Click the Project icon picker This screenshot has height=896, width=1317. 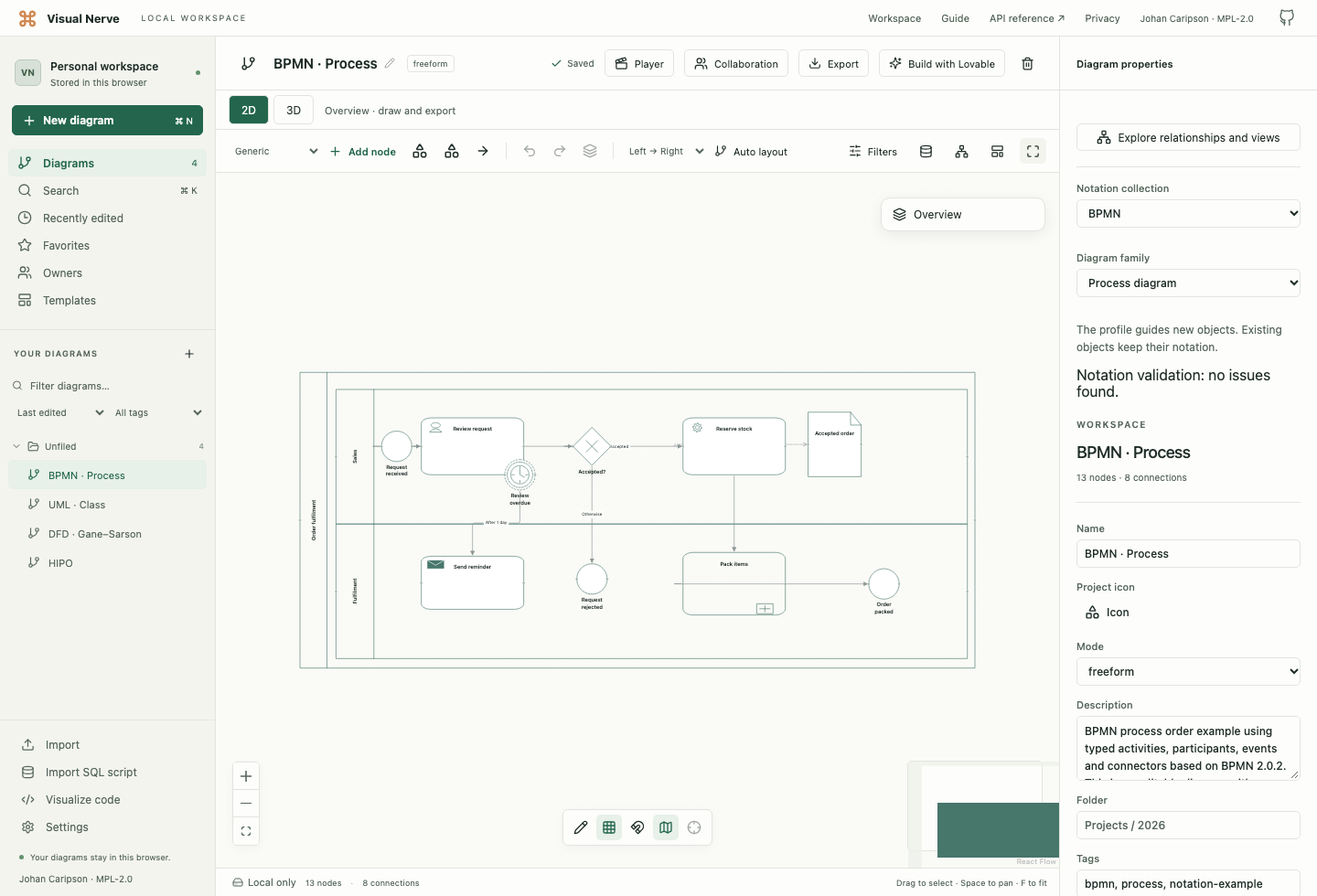(1107, 613)
